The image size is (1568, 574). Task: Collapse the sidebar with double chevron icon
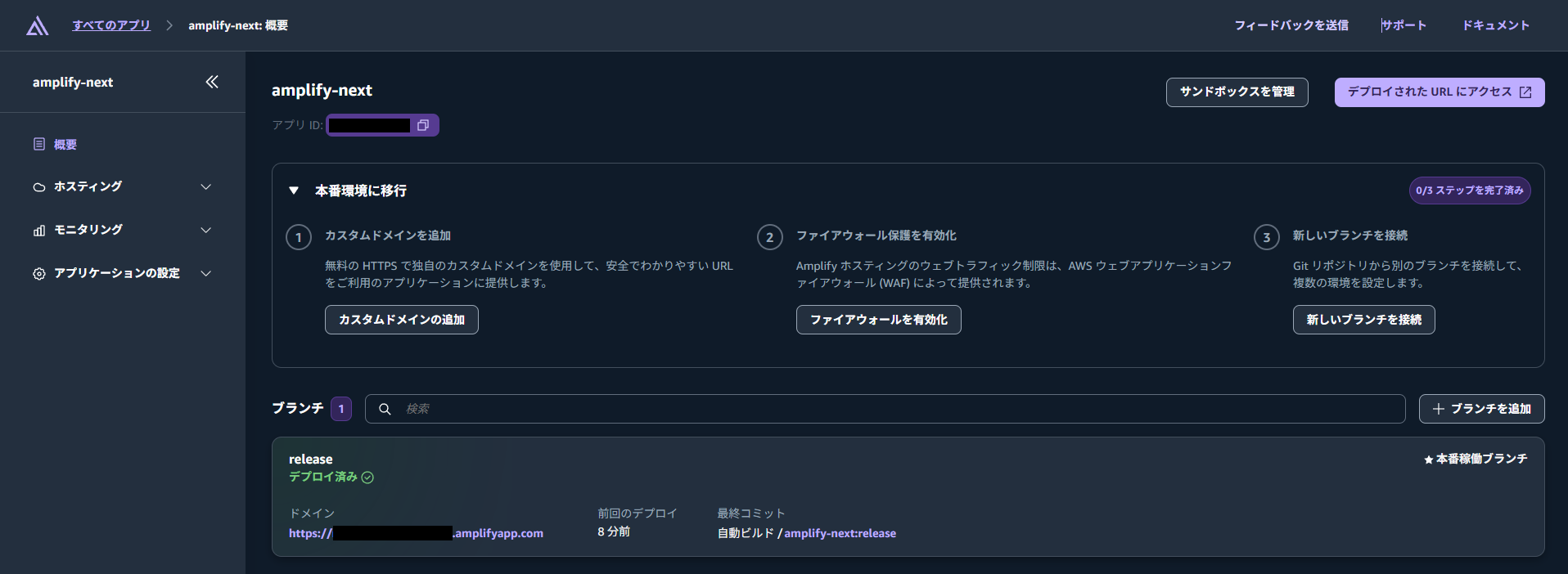pyautogui.click(x=212, y=82)
